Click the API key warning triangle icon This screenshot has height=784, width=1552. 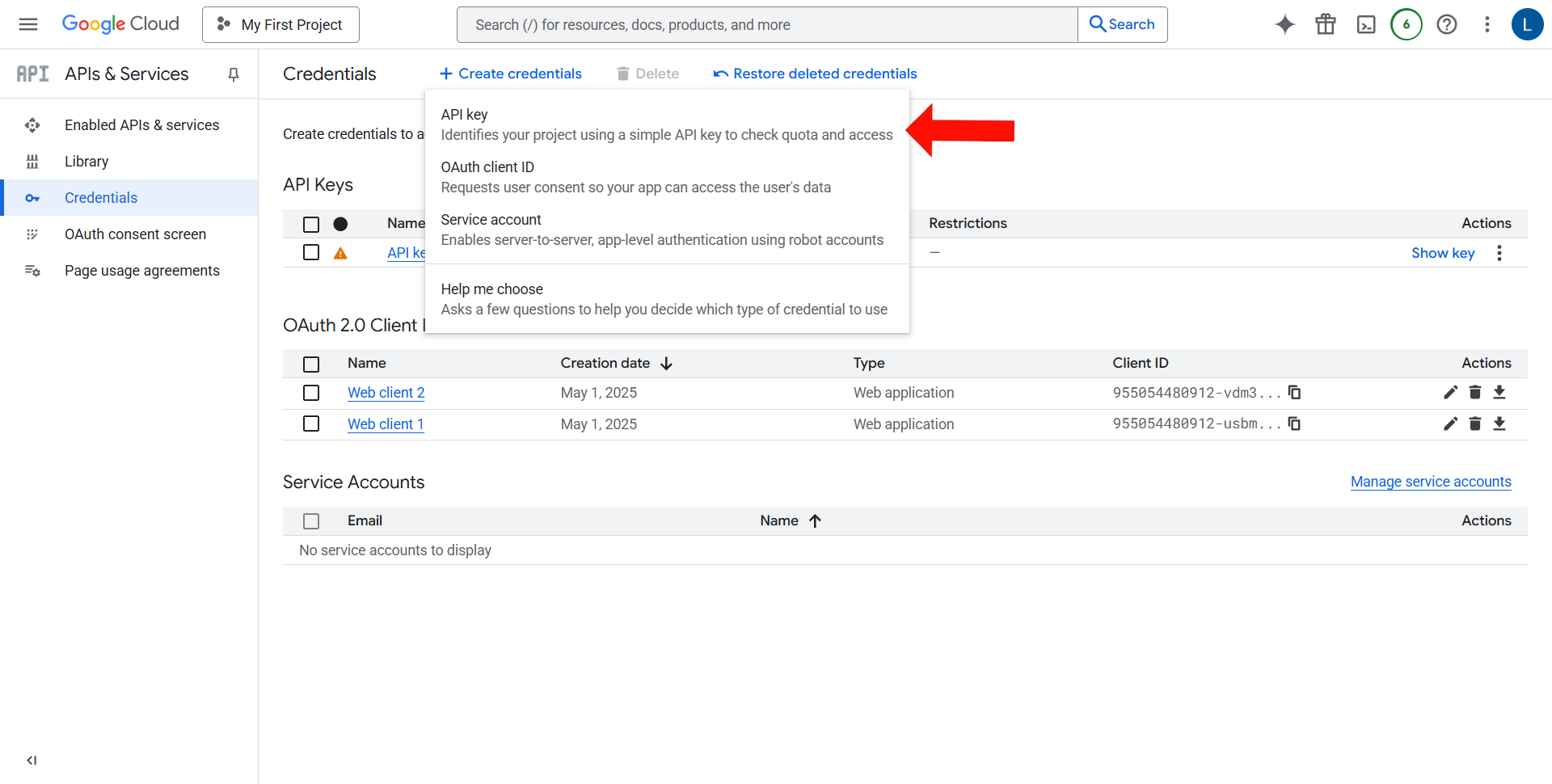click(x=341, y=253)
